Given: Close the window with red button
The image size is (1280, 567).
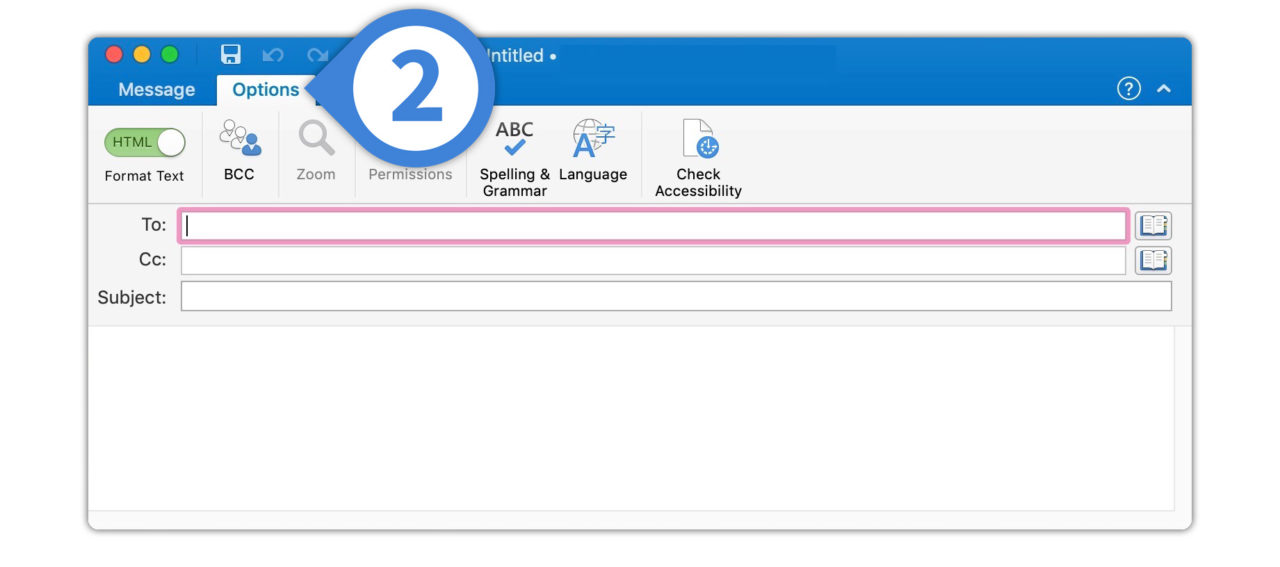Looking at the screenshot, I should point(114,55).
